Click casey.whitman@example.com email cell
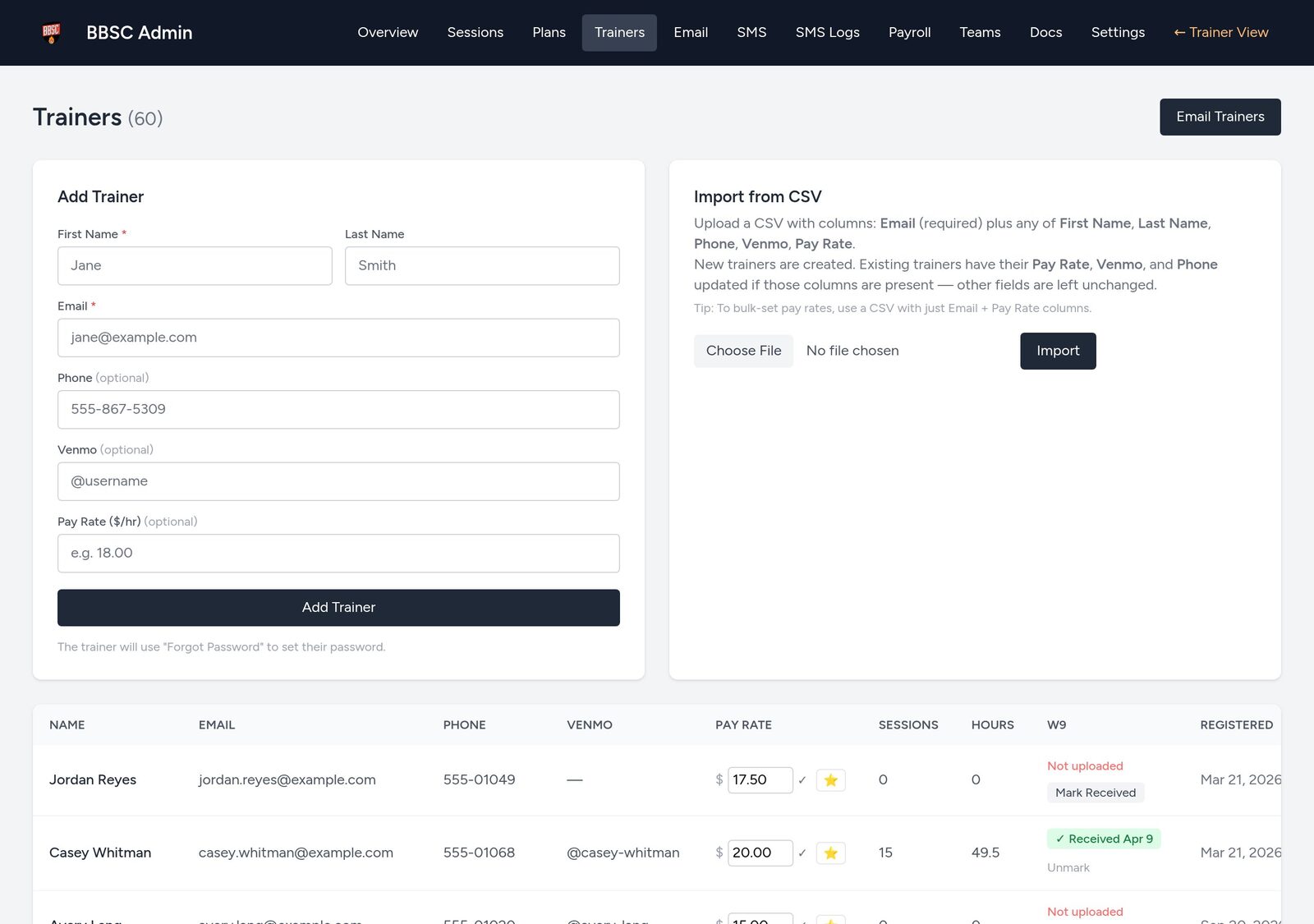1314x924 pixels. click(296, 853)
